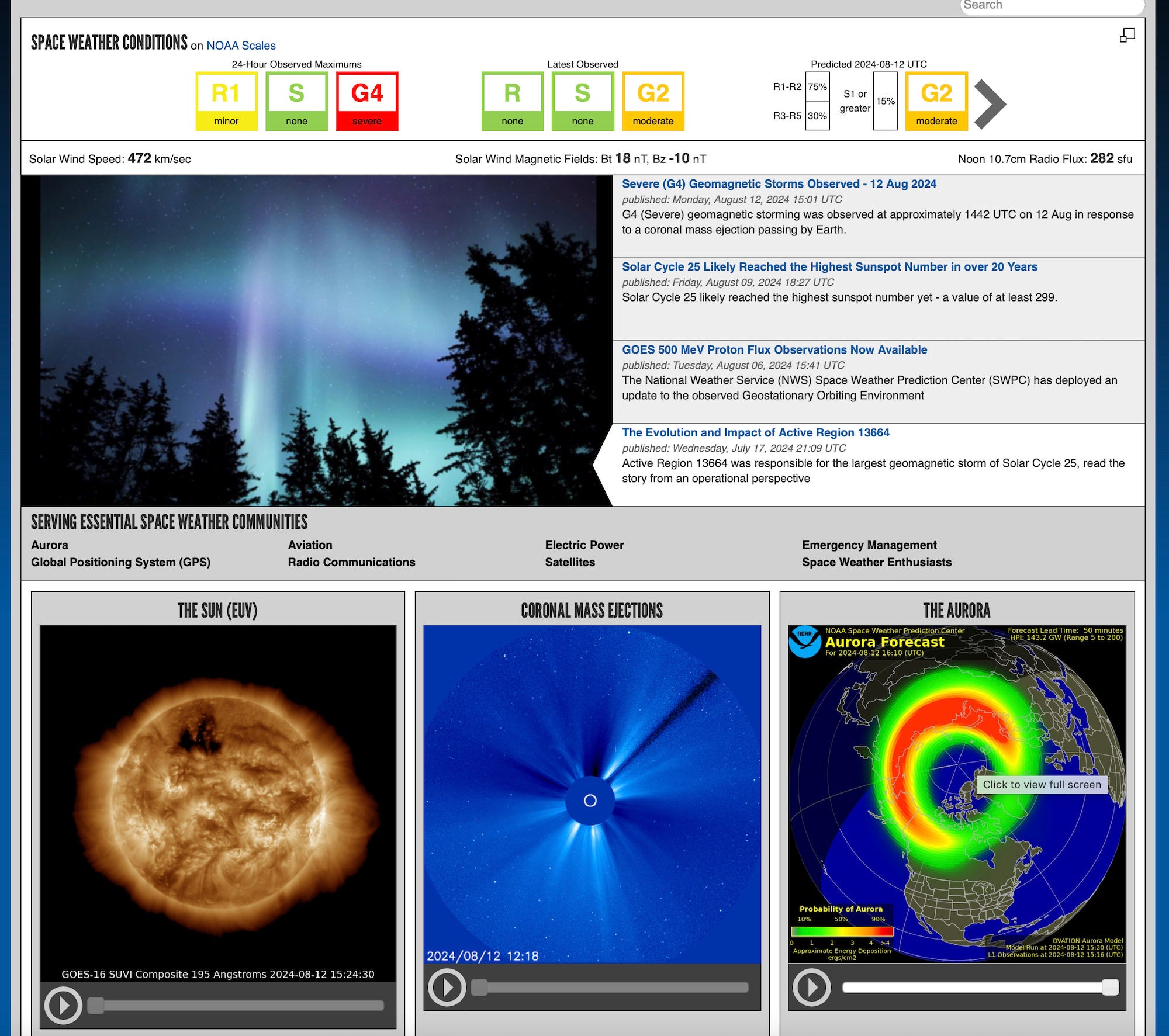The image size is (1169, 1036).
Task: Play the Coronal Mass Ejections animation
Action: tap(447, 988)
